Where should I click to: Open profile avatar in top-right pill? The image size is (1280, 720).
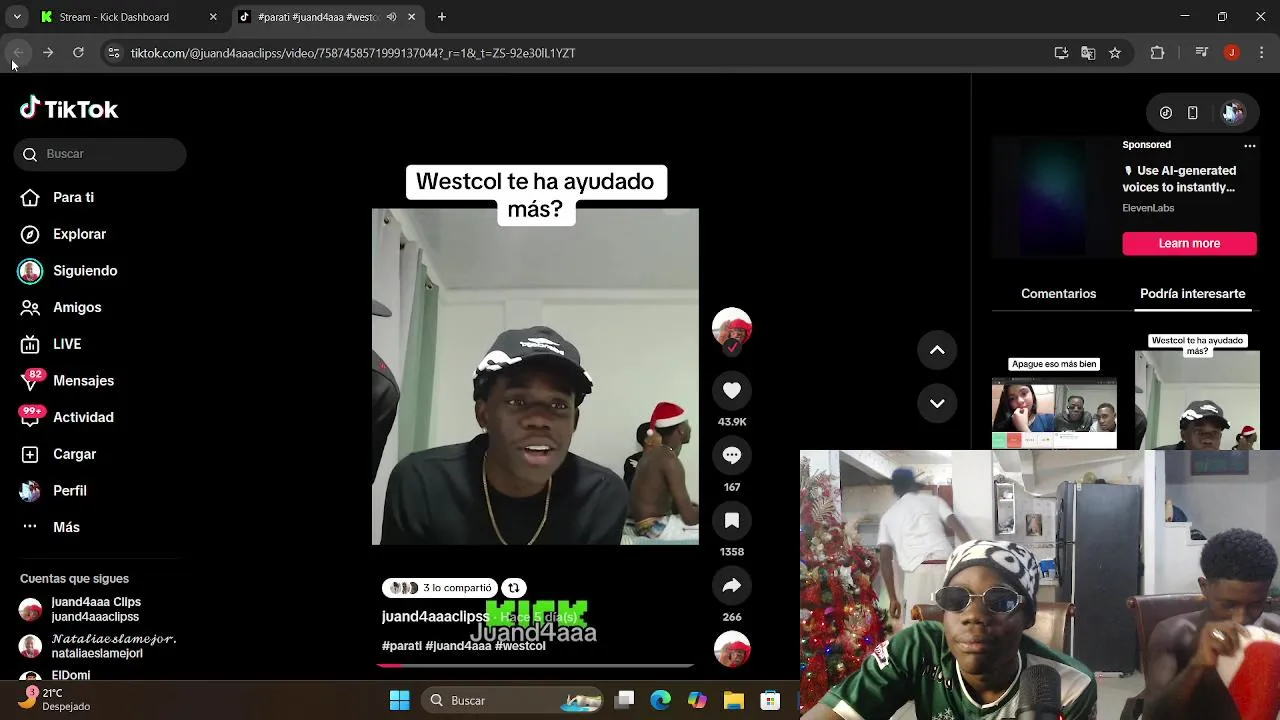1232,113
